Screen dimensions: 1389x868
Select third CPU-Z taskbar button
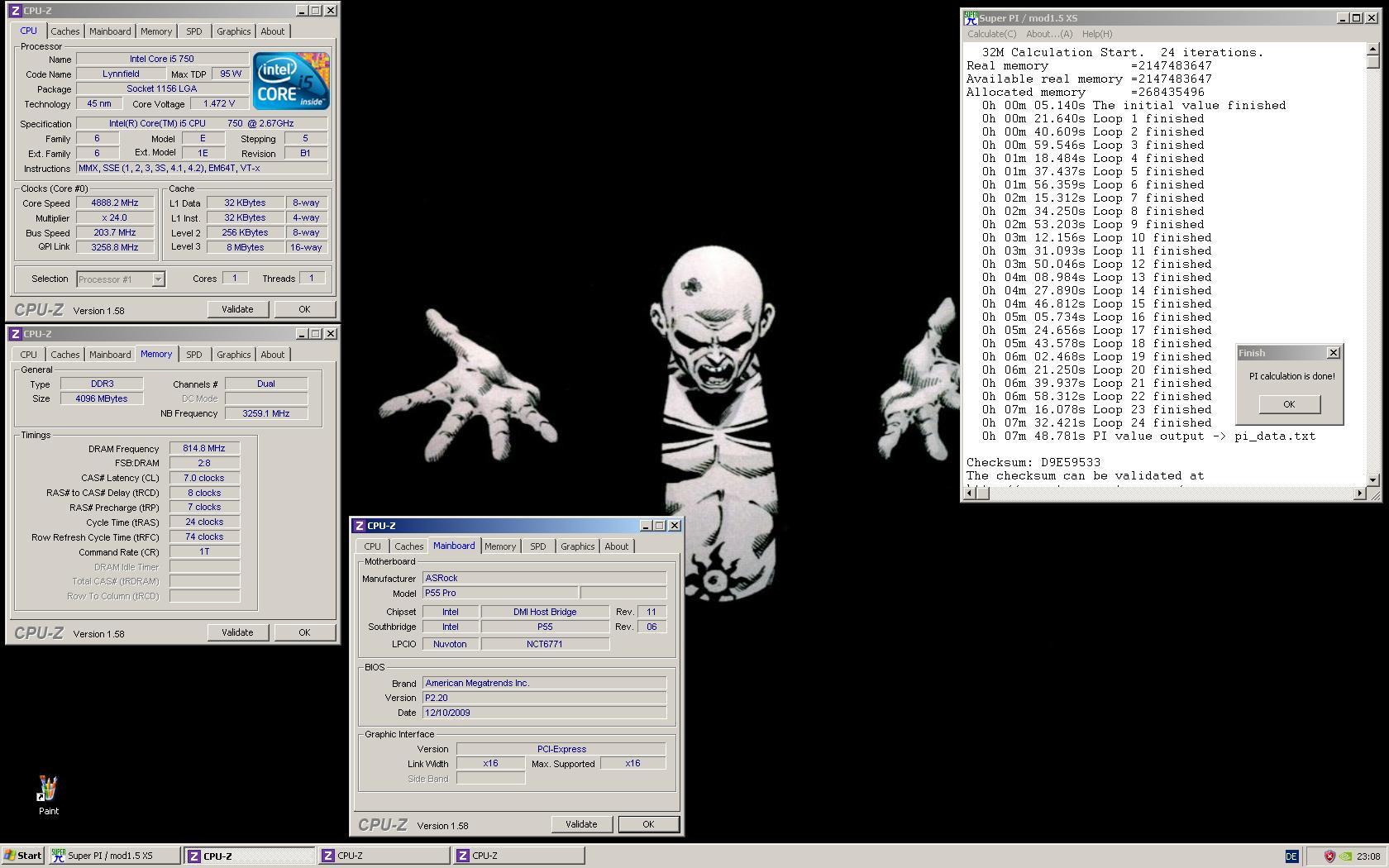point(519,856)
